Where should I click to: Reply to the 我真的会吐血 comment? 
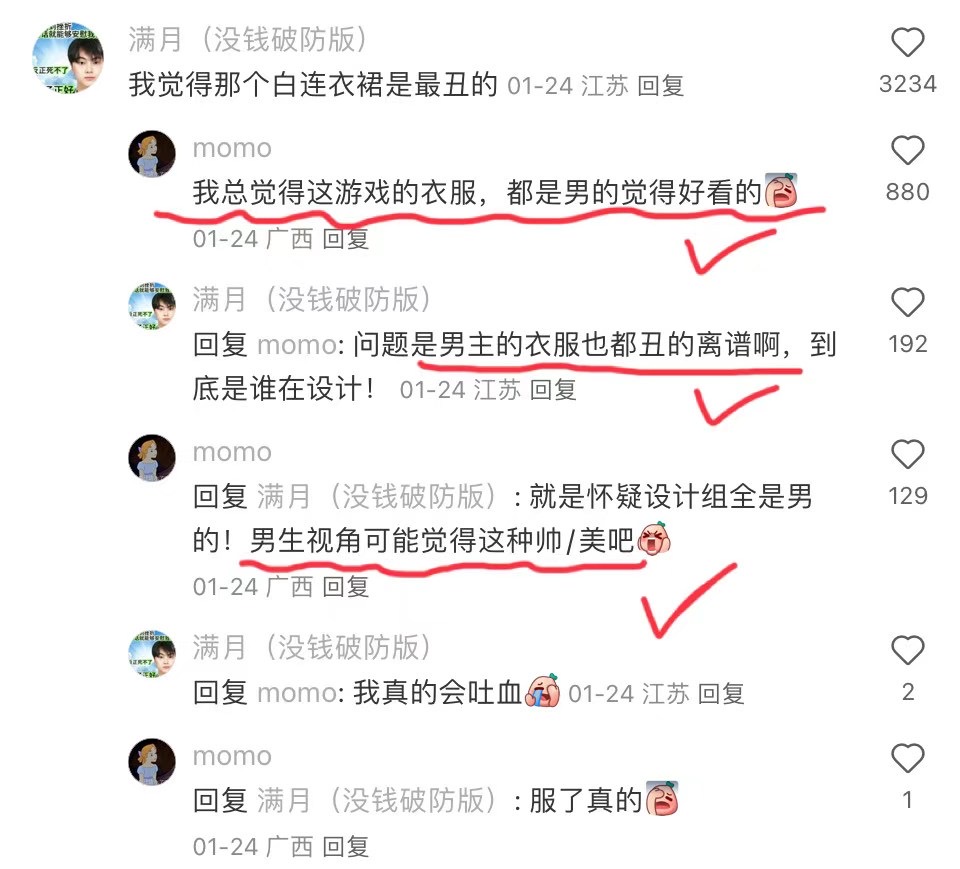coord(721,694)
